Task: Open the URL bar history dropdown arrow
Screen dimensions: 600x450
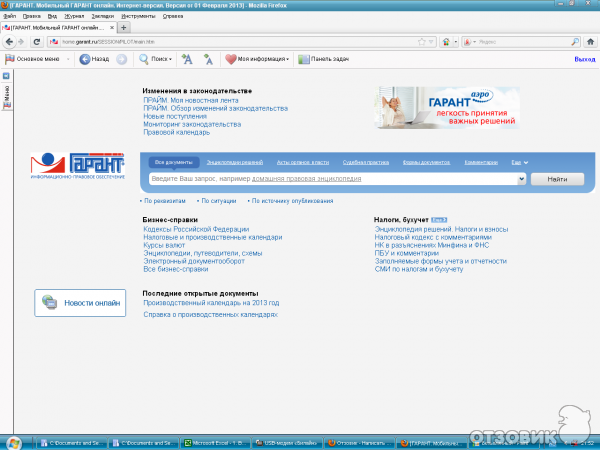Action: [x=431, y=42]
